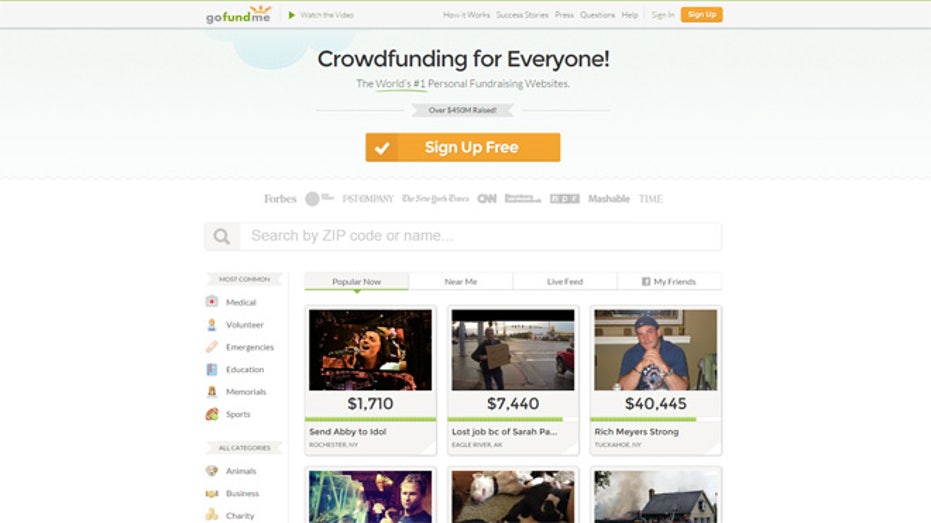Open the Animals category icon
This screenshot has height=523, width=931.
click(x=212, y=471)
